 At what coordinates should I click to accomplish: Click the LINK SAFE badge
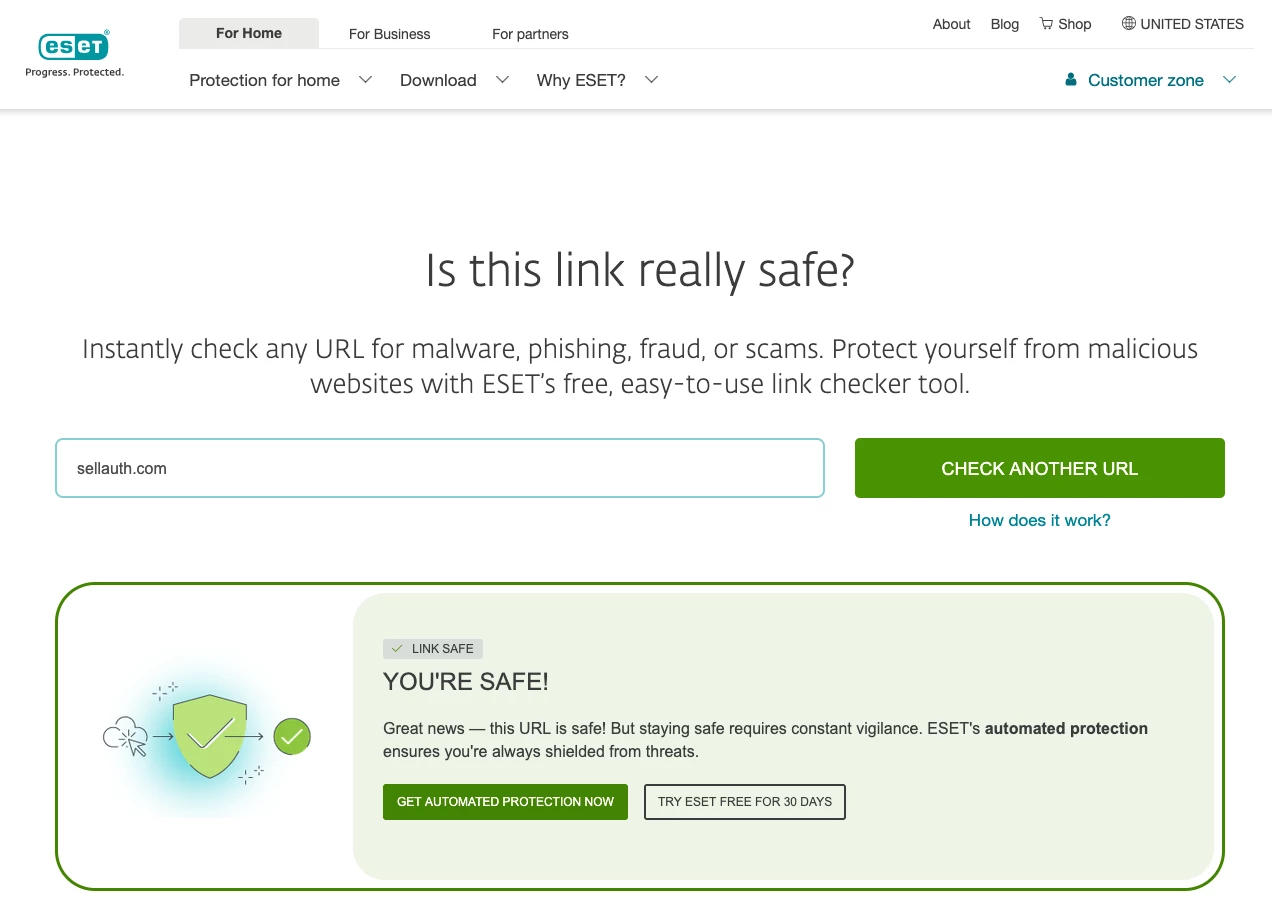pyautogui.click(x=433, y=649)
